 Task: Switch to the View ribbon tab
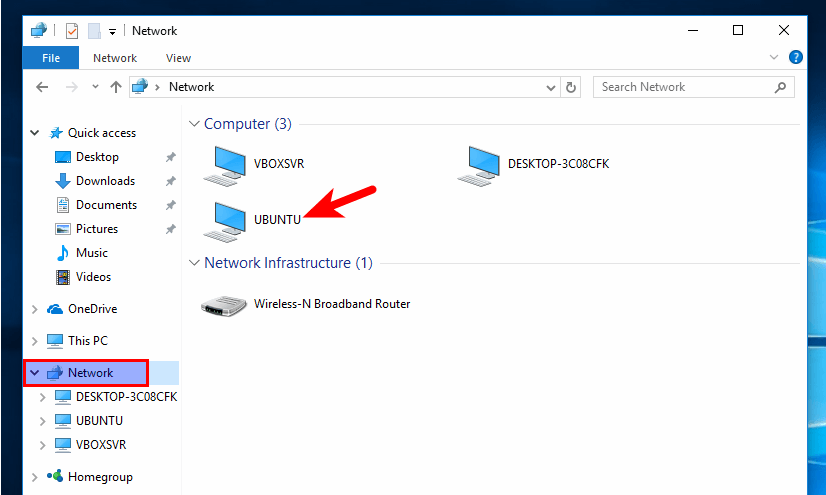point(178,58)
